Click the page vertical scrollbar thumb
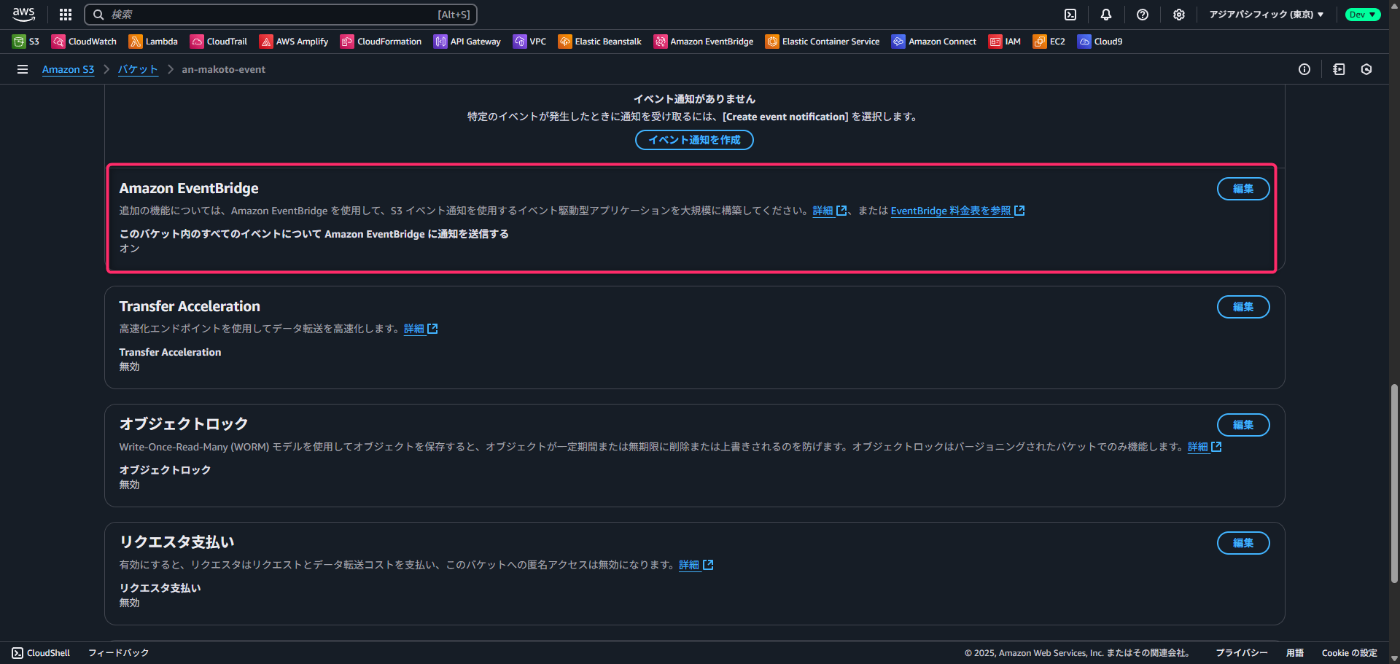This screenshot has width=1400, height=664. [1394, 483]
